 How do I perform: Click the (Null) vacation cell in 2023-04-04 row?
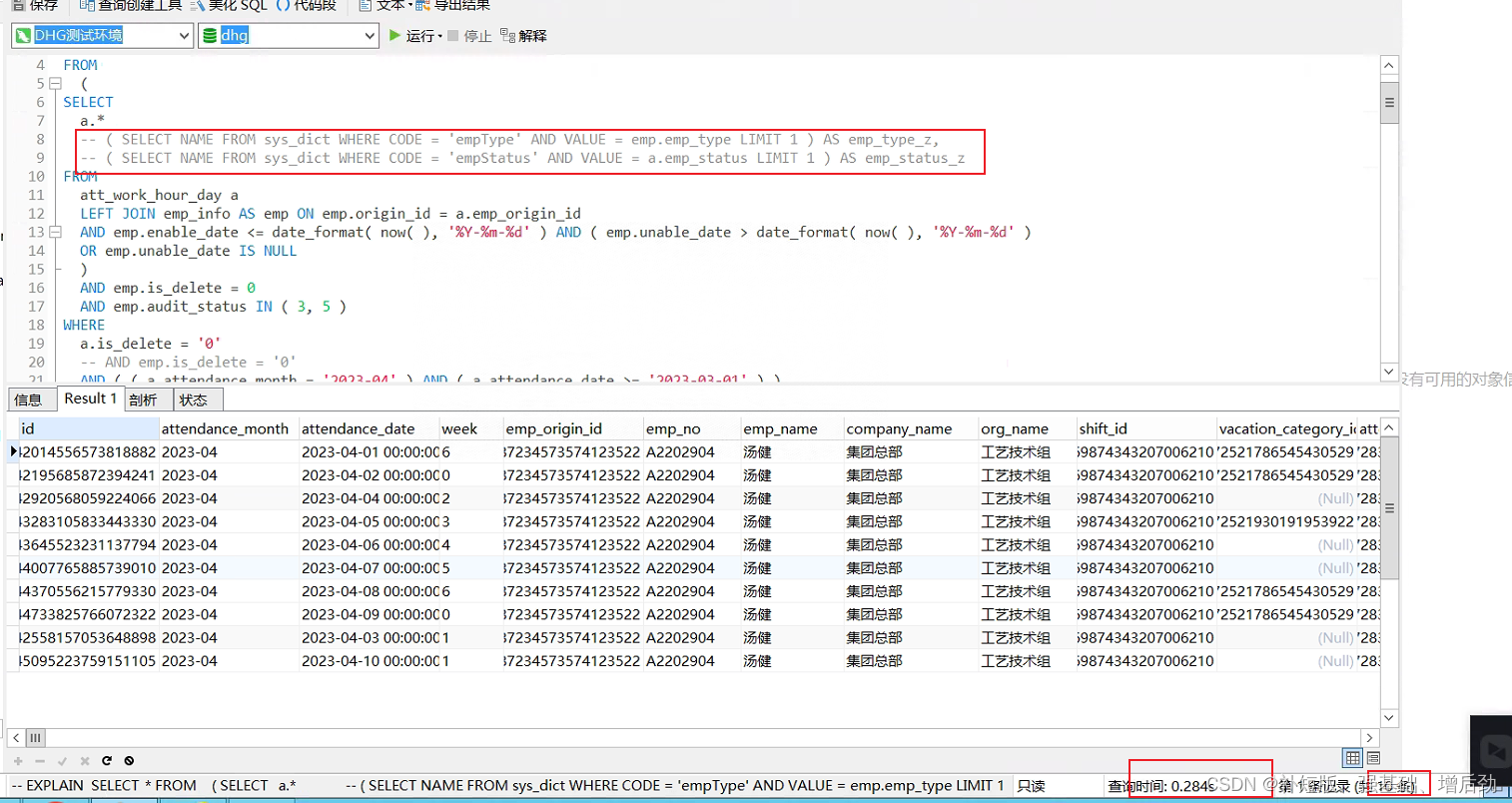pos(1286,498)
